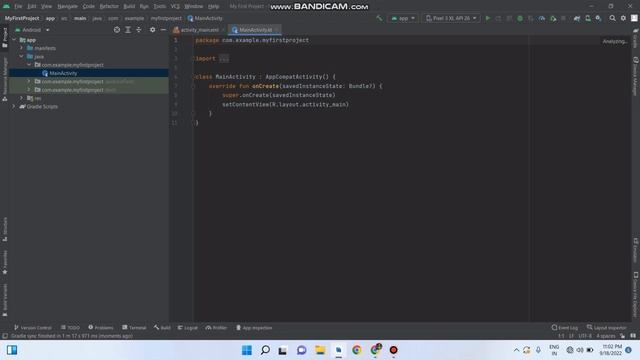Viewport: 640px width, 360px height.
Task: Click the MainActivity breadcrumb item
Action: pos(205,18)
